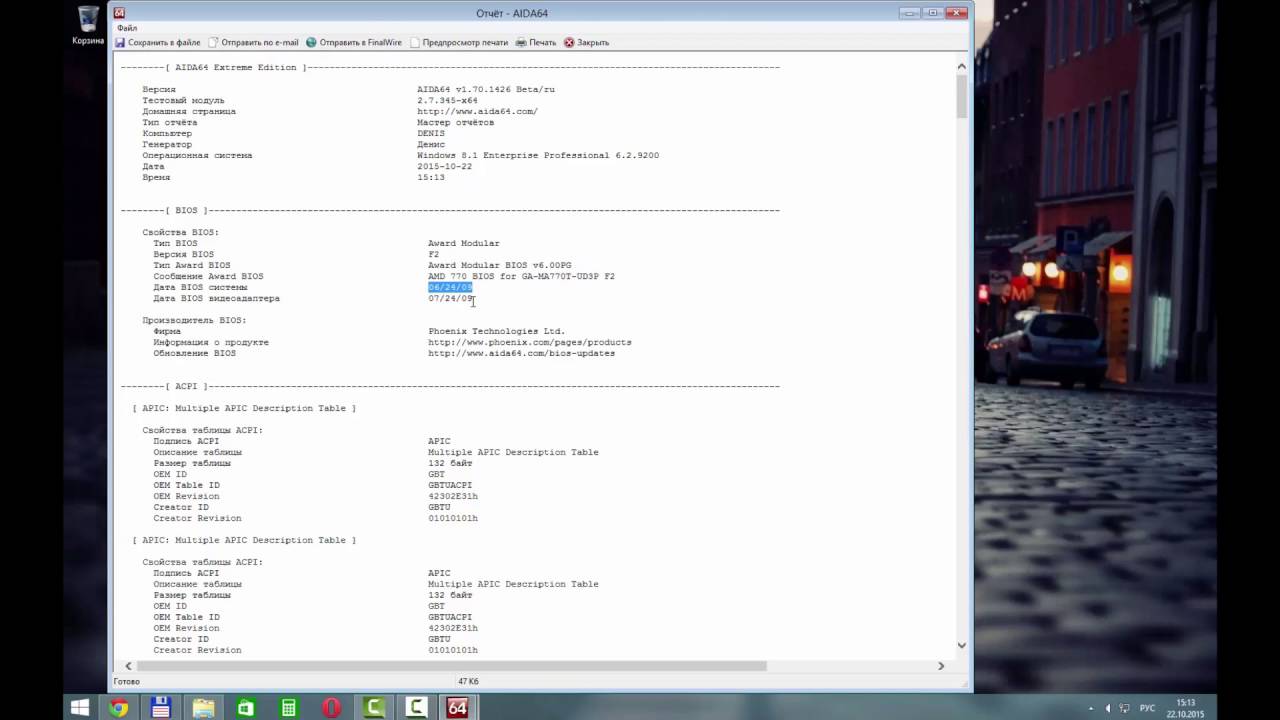
Task: Click the 'BIOS' section header line
Action: coord(450,211)
